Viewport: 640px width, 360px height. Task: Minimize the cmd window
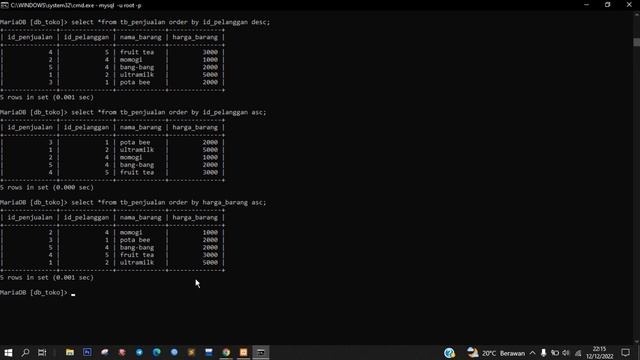pyautogui.click(x=587, y=5)
